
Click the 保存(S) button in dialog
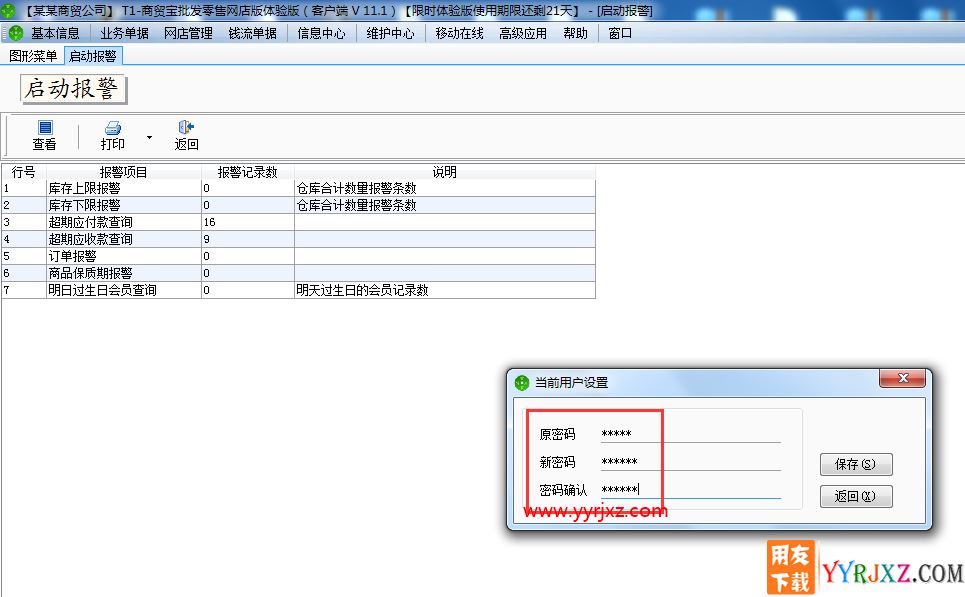tap(856, 464)
